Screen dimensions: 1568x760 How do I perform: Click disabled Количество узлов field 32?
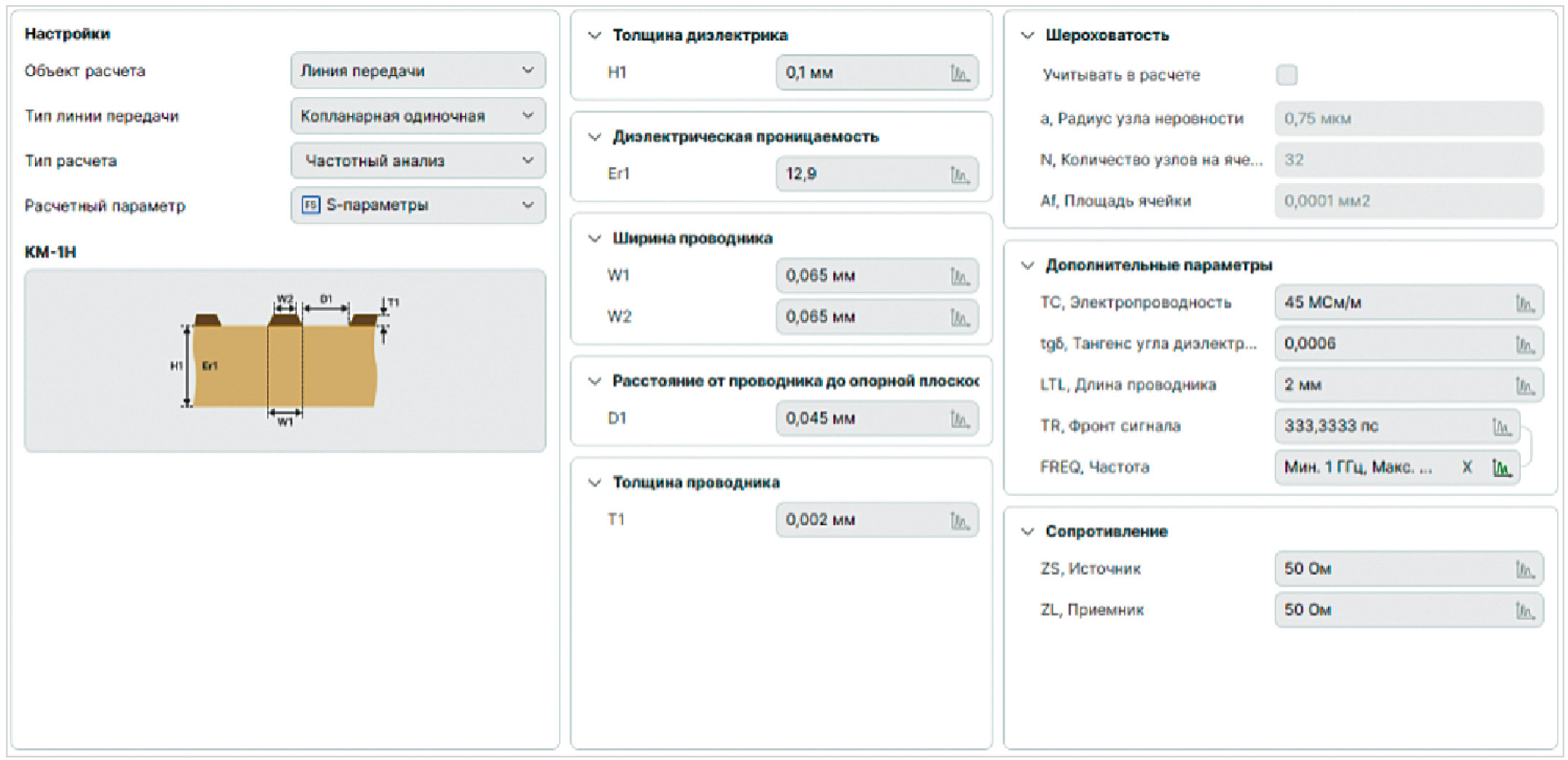[1408, 160]
